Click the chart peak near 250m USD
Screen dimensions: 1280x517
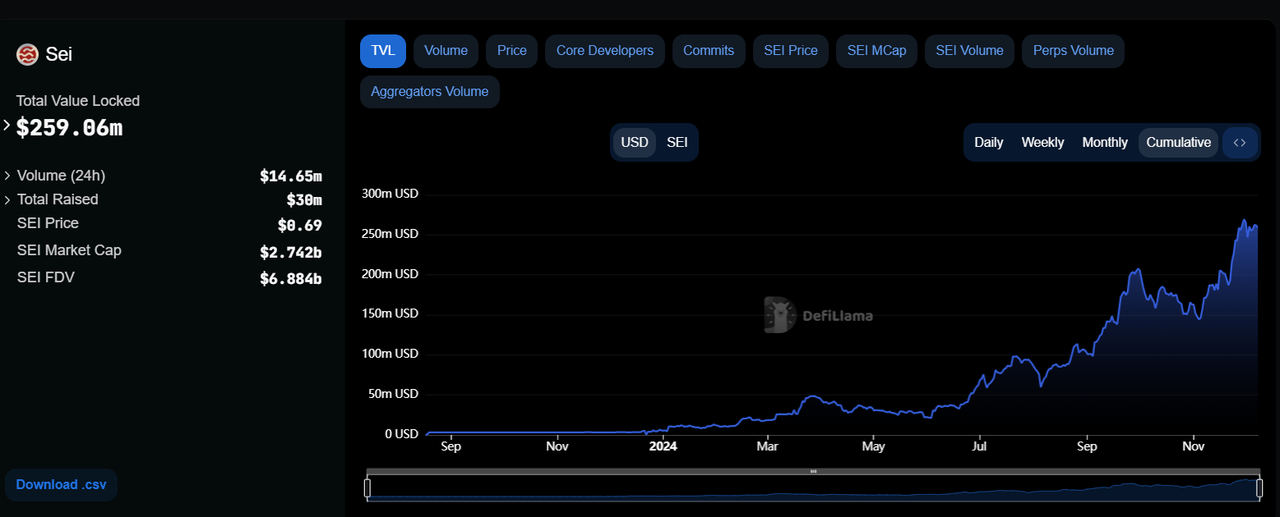coord(1244,221)
